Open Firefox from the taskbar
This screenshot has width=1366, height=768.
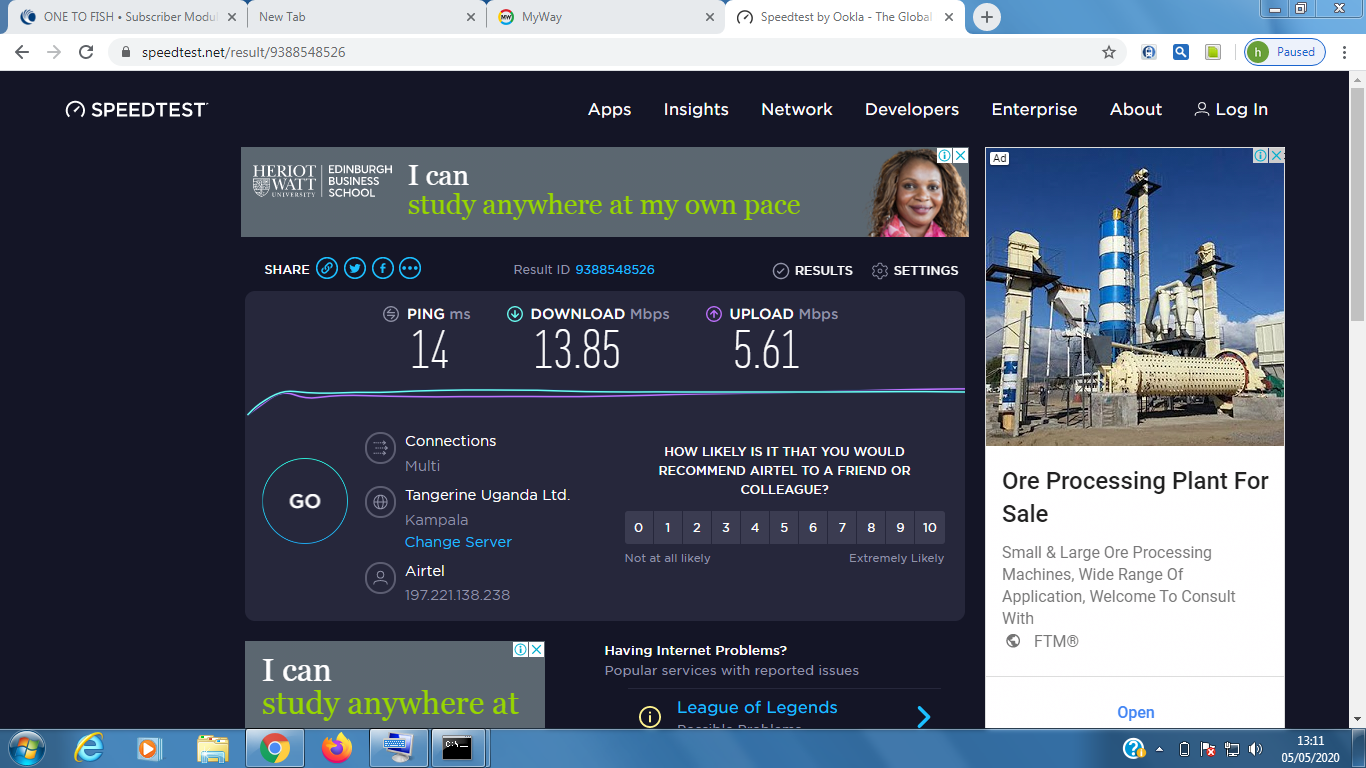(337, 747)
